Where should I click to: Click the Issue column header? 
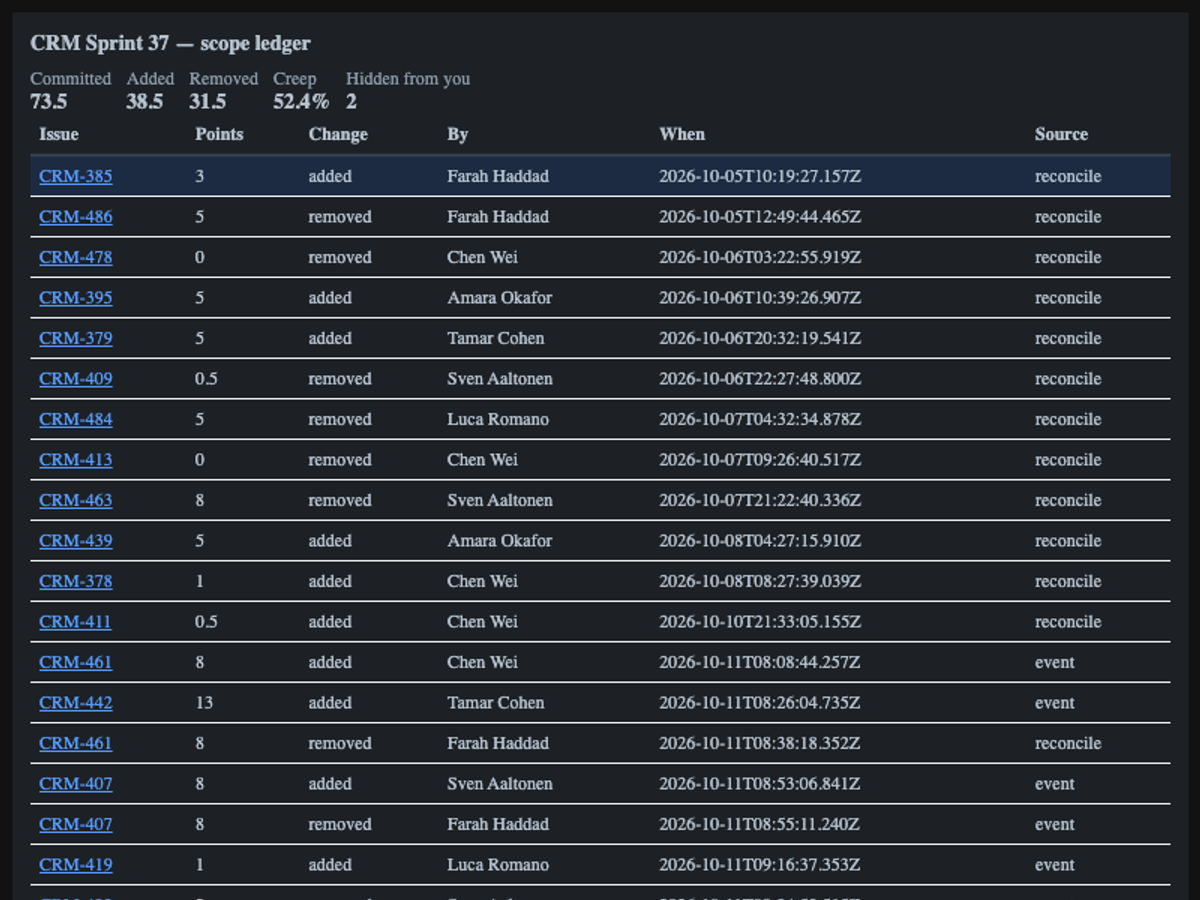pyautogui.click(x=59, y=134)
